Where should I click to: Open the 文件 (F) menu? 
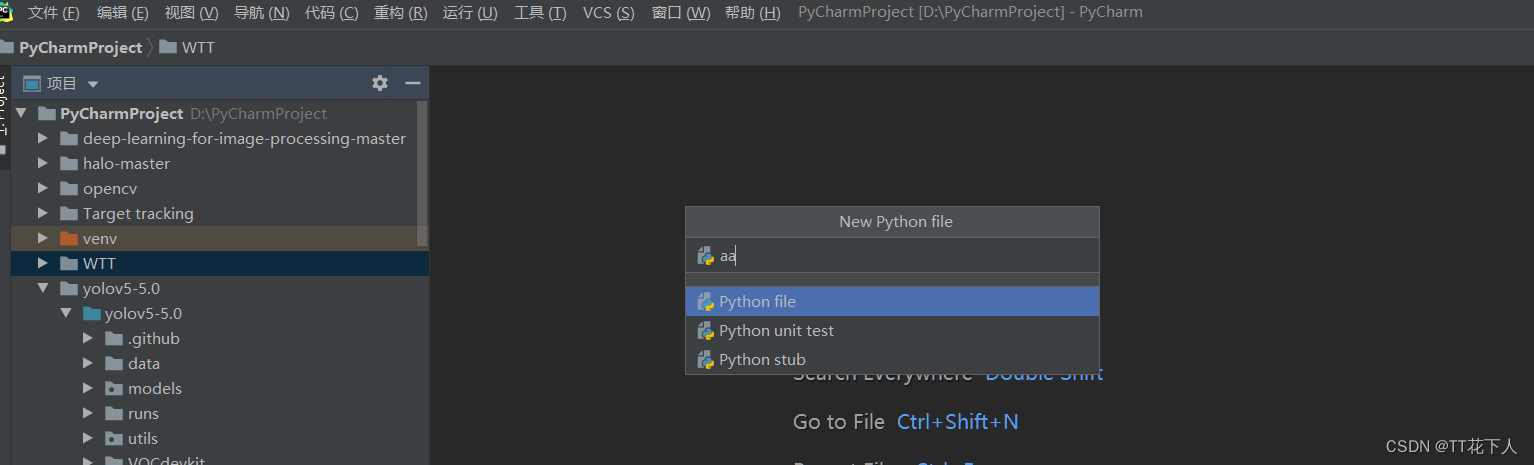tap(53, 13)
